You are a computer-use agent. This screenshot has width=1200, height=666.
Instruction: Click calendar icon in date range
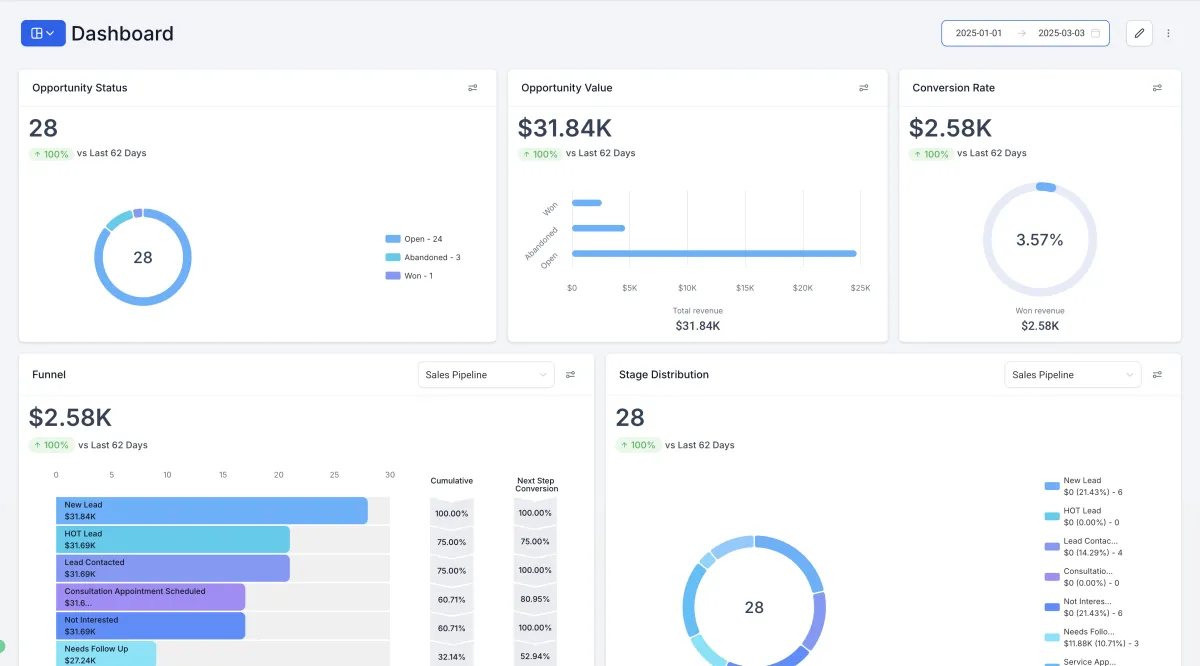point(1095,33)
